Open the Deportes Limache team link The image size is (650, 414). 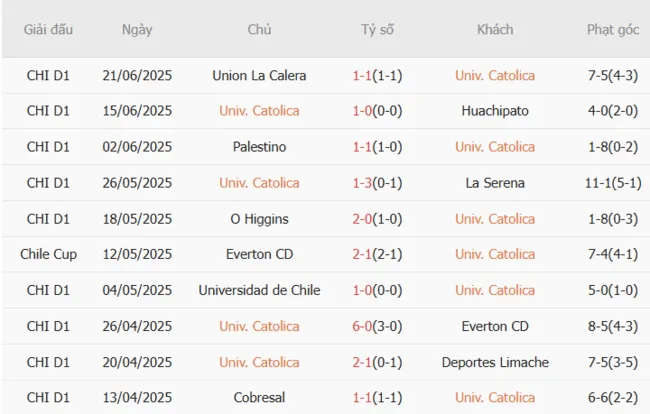495,362
